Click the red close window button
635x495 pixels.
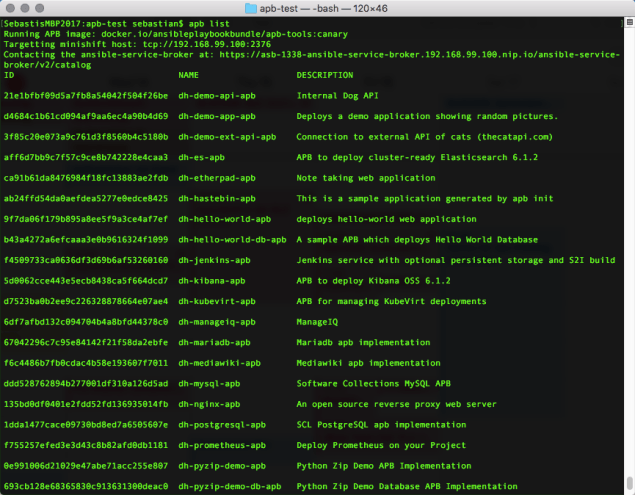coord(11,8)
